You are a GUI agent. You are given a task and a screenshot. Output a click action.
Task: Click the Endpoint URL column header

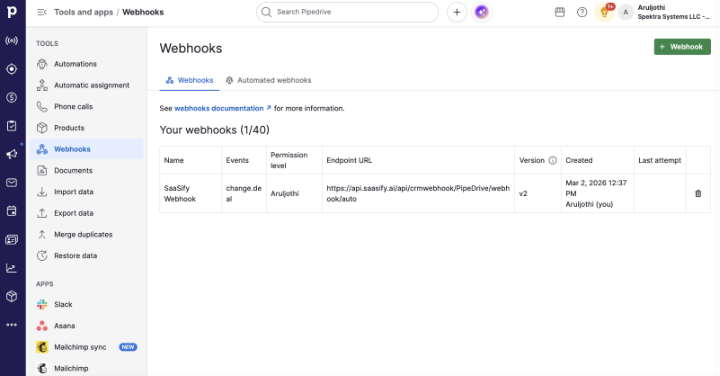418,160
